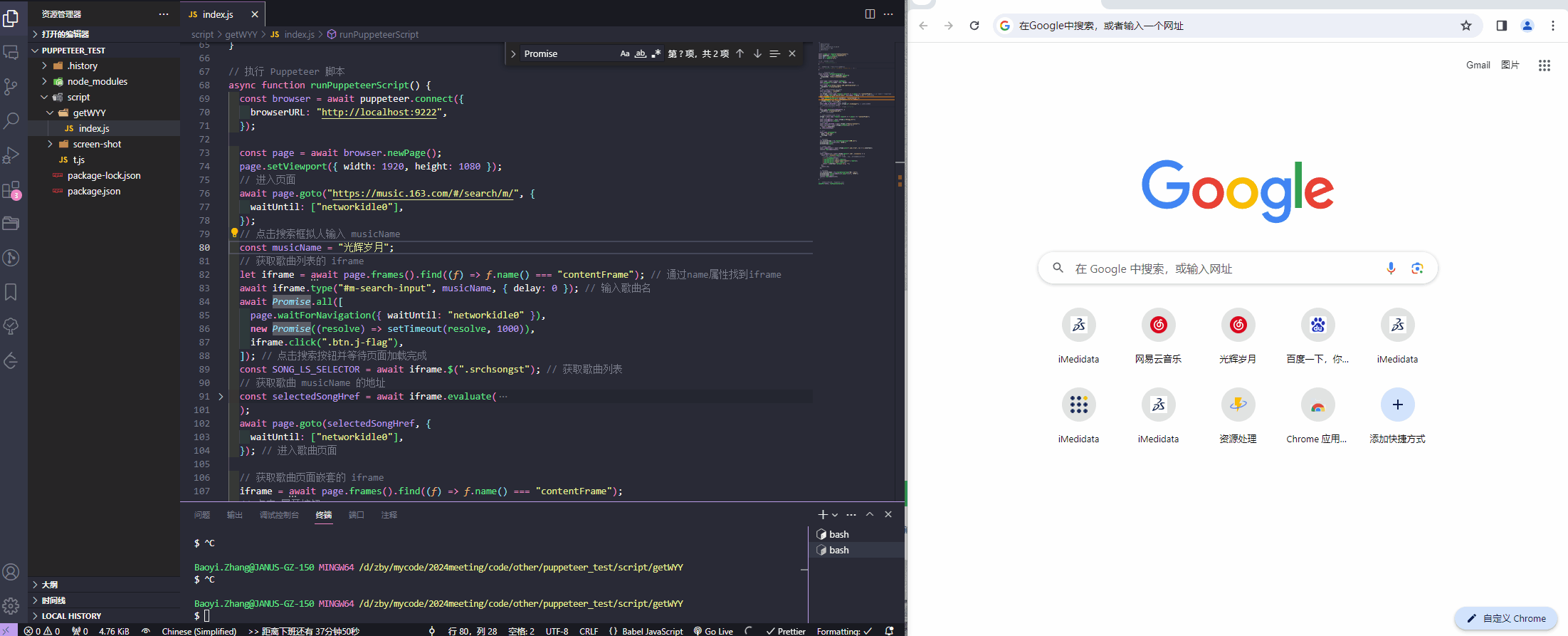
Task: Click the Google search box
Action: click(1238, 269)
